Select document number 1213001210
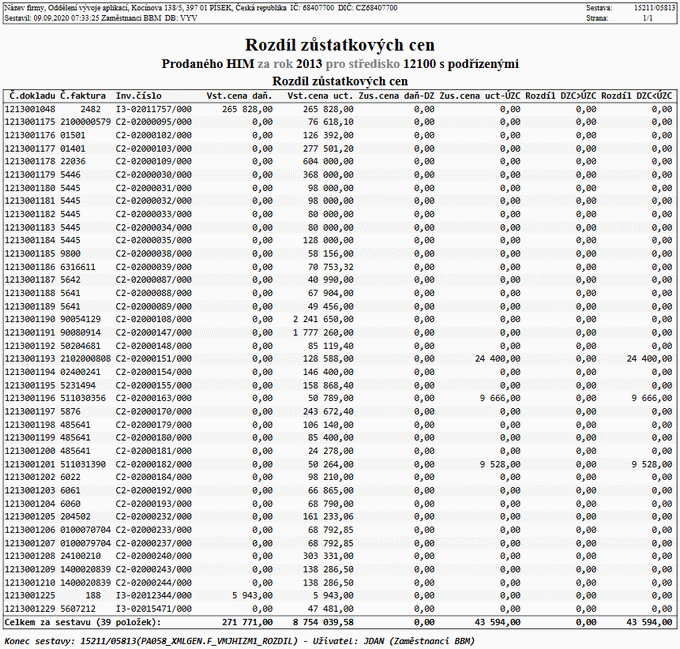 (30, 583)
